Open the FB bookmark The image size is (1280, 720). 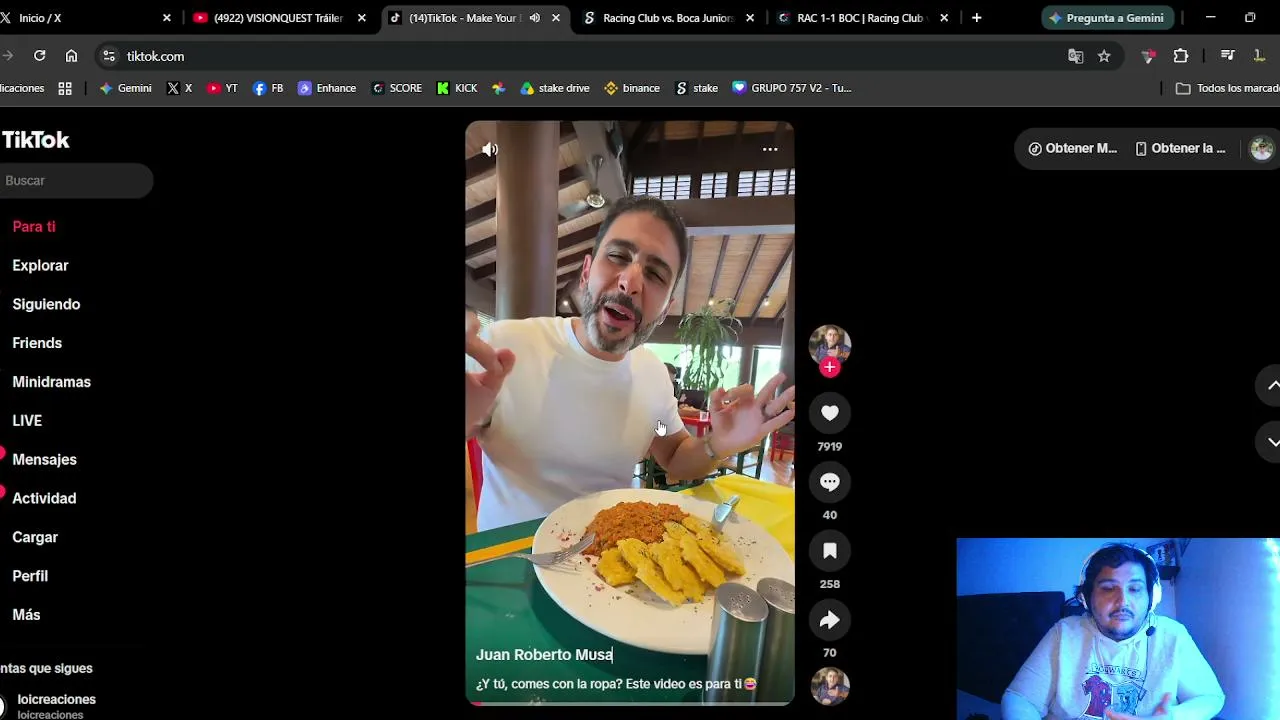coord(268,88)
